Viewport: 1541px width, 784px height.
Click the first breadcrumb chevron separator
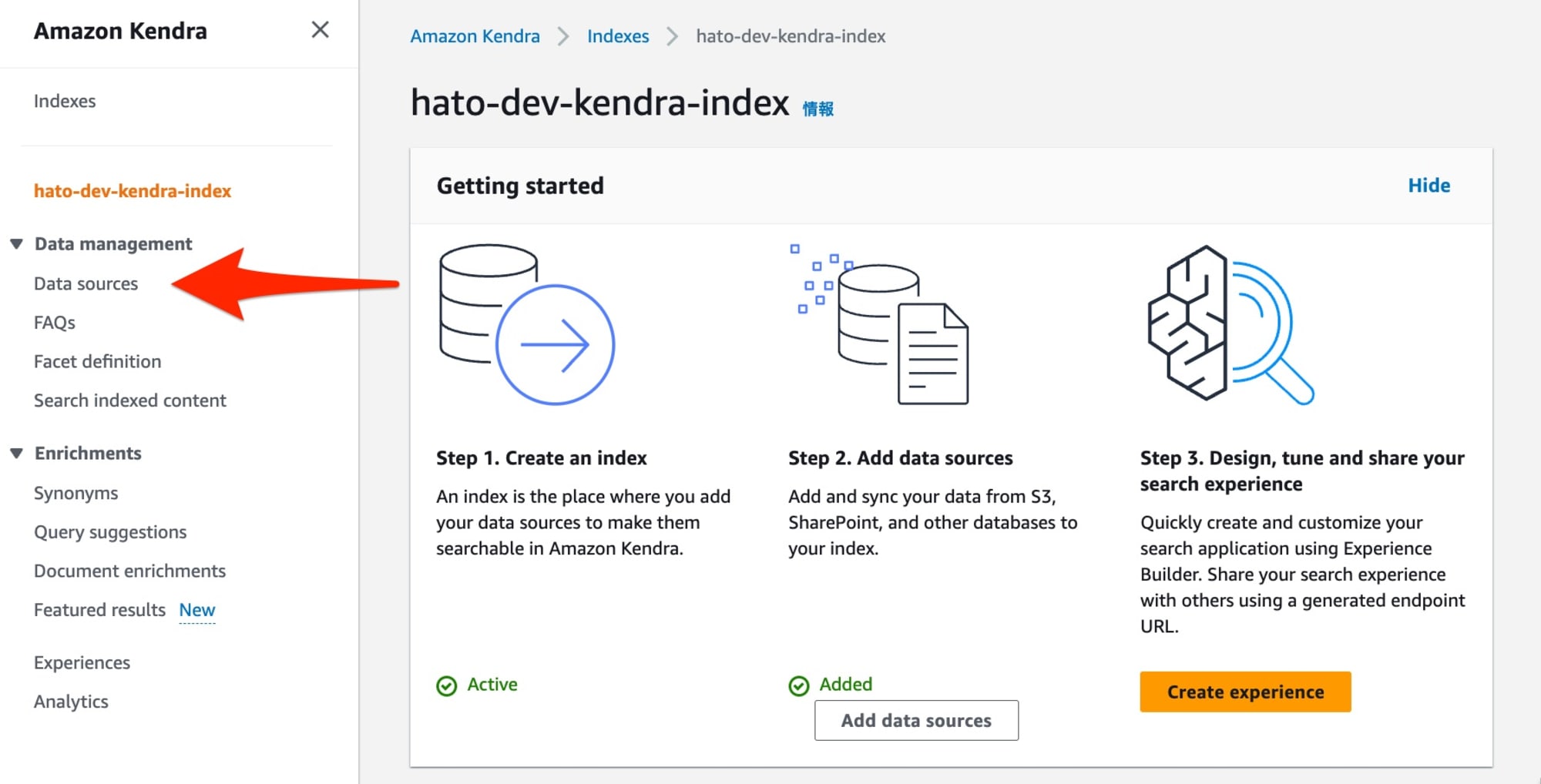pos(563,36)
